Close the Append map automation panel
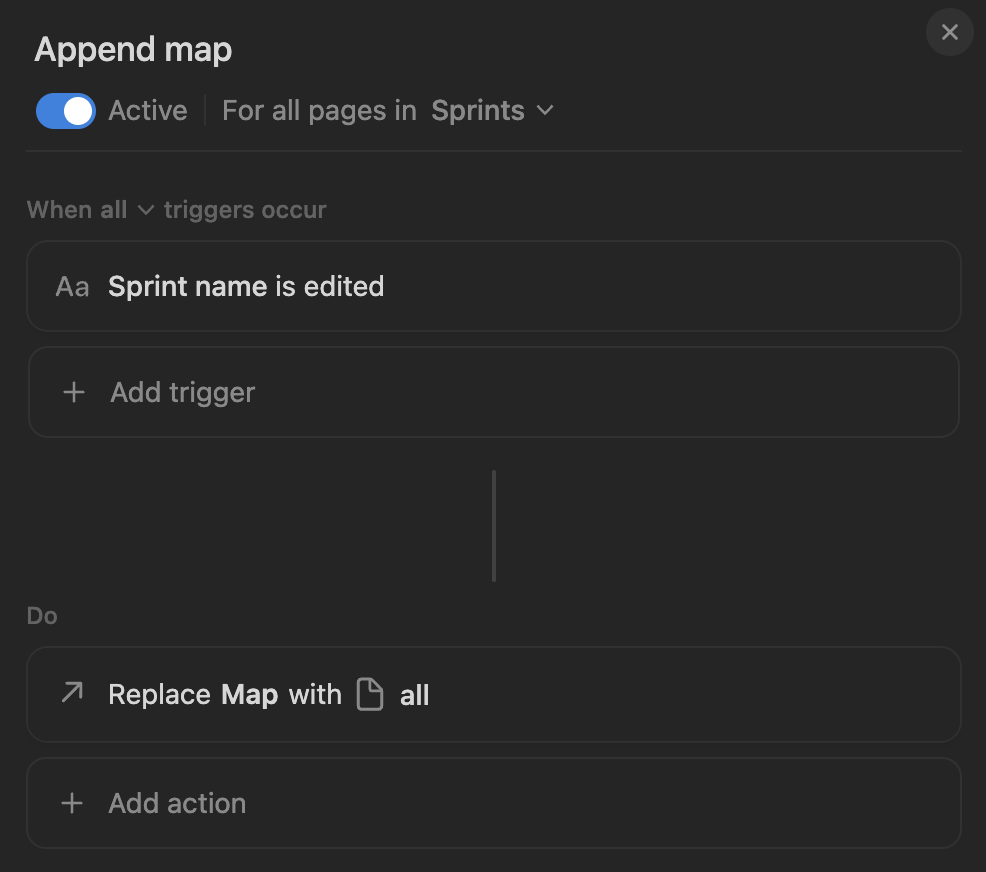This screenshot has height=872, width=986. pos(950,32)
